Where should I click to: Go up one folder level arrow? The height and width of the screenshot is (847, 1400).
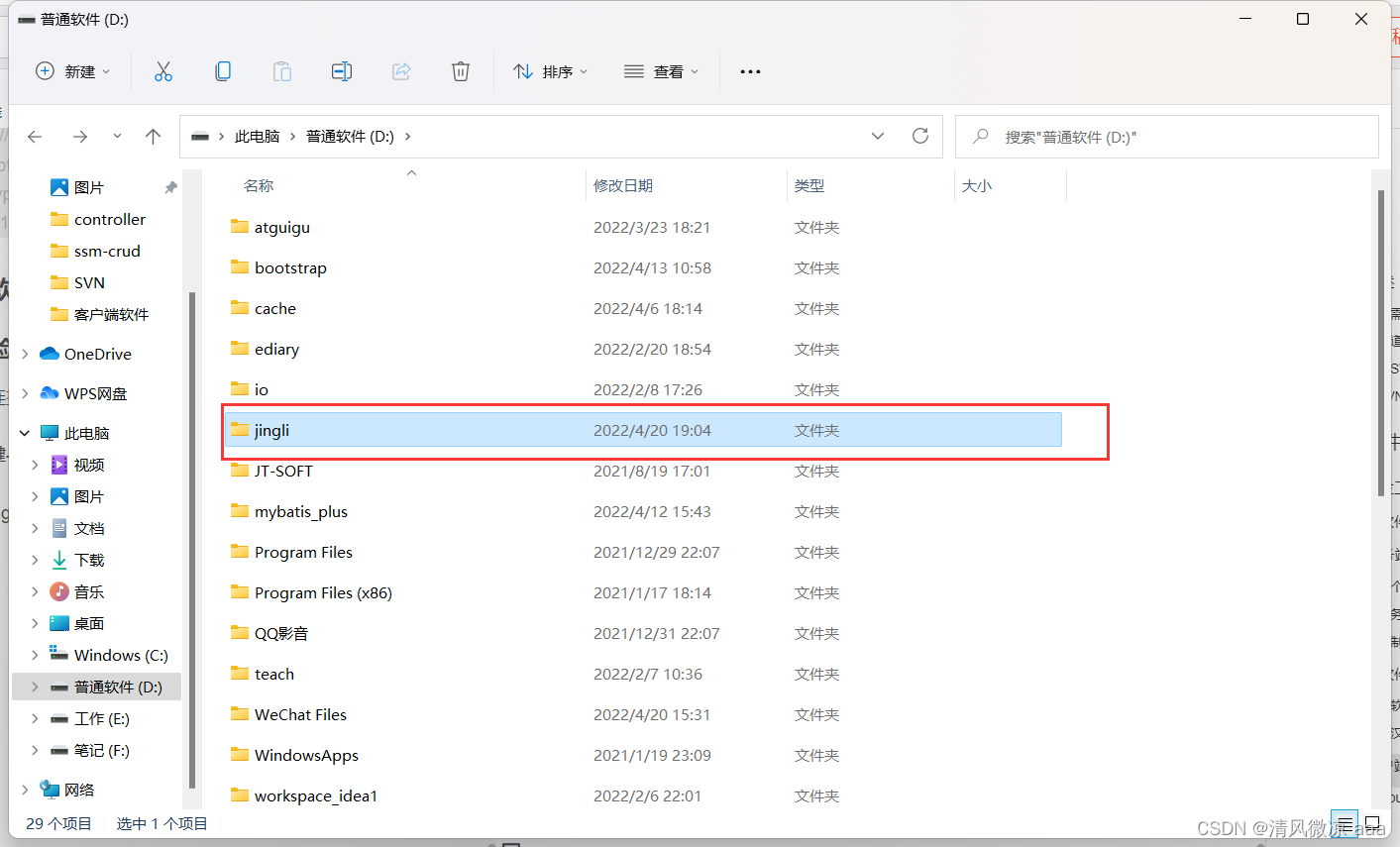point(153,137)
